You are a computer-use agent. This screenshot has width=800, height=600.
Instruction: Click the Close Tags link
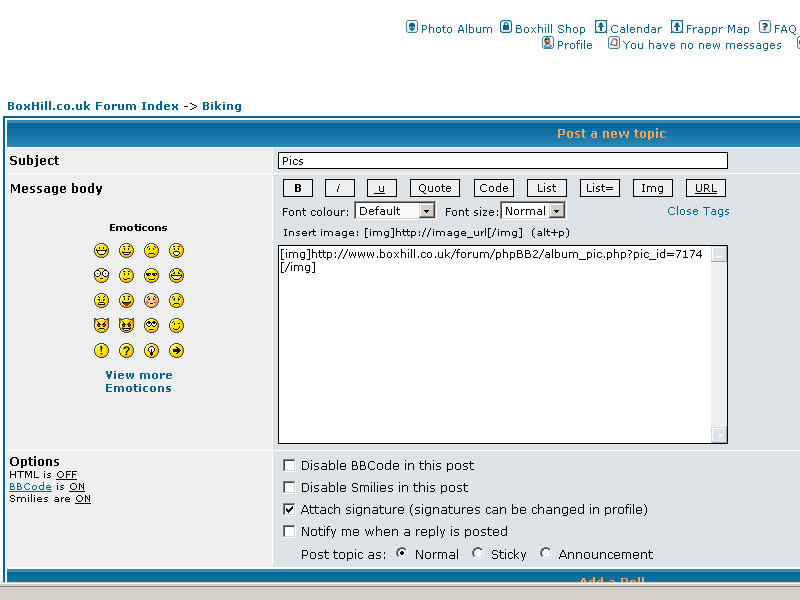[698, 211]
